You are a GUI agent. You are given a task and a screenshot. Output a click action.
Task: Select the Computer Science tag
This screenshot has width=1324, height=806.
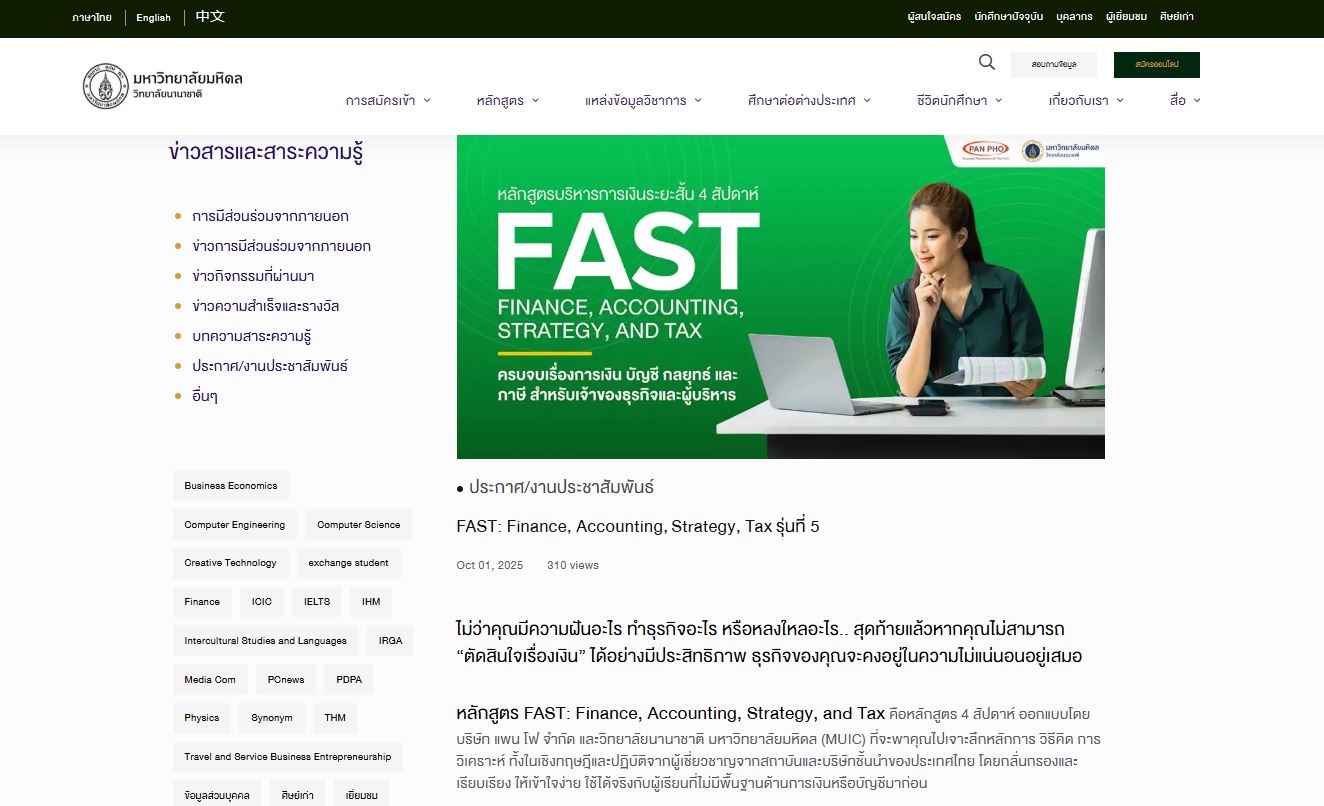[359, 524]
